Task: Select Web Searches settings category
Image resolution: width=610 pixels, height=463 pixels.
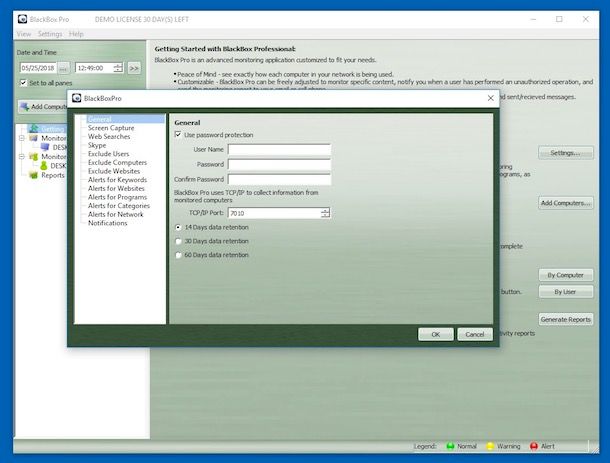Action: (x=109, y=137)
